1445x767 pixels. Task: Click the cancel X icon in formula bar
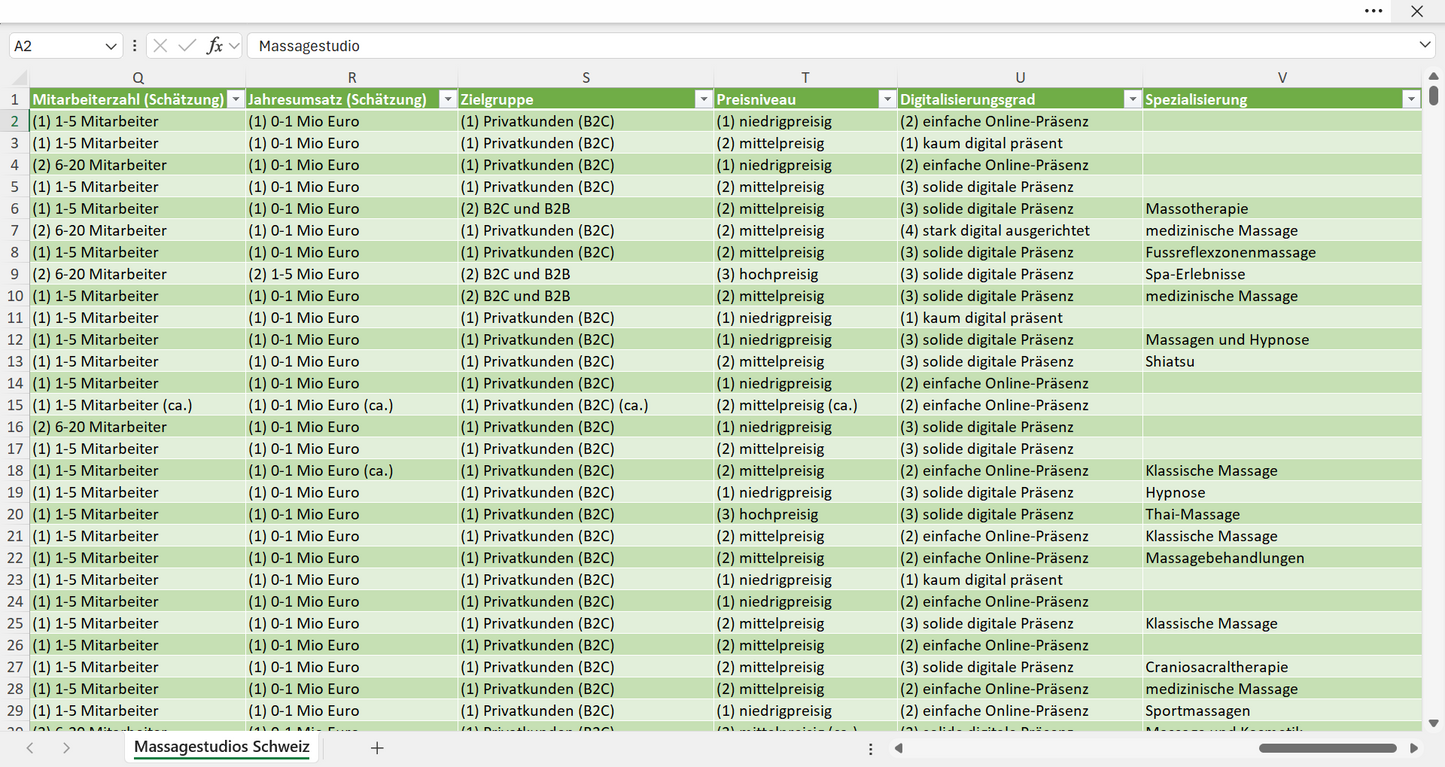tap(160, 46)
